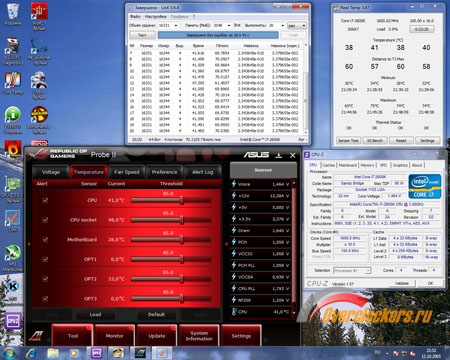This screenshot has height=360, width=450.
Task: Toggle the OPT2 alert checkbox
Action: 45,279
